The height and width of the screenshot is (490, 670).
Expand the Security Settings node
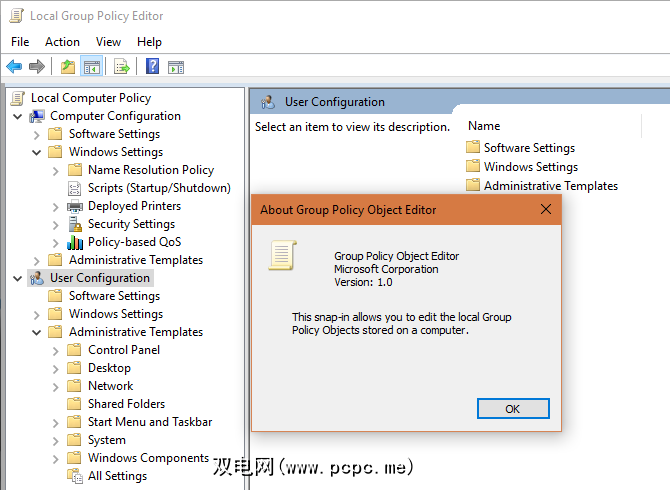point(56,225)
